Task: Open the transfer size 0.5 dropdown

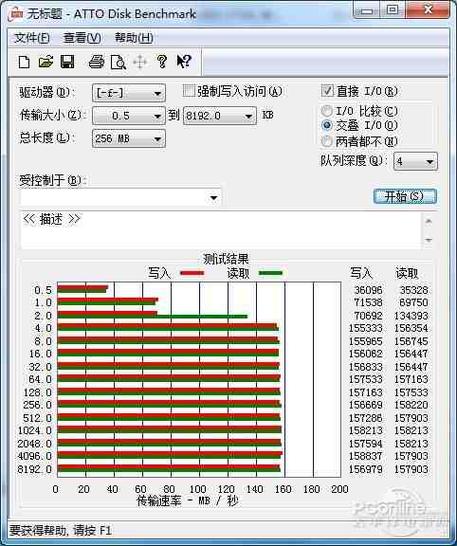Action: coord(129,116)
